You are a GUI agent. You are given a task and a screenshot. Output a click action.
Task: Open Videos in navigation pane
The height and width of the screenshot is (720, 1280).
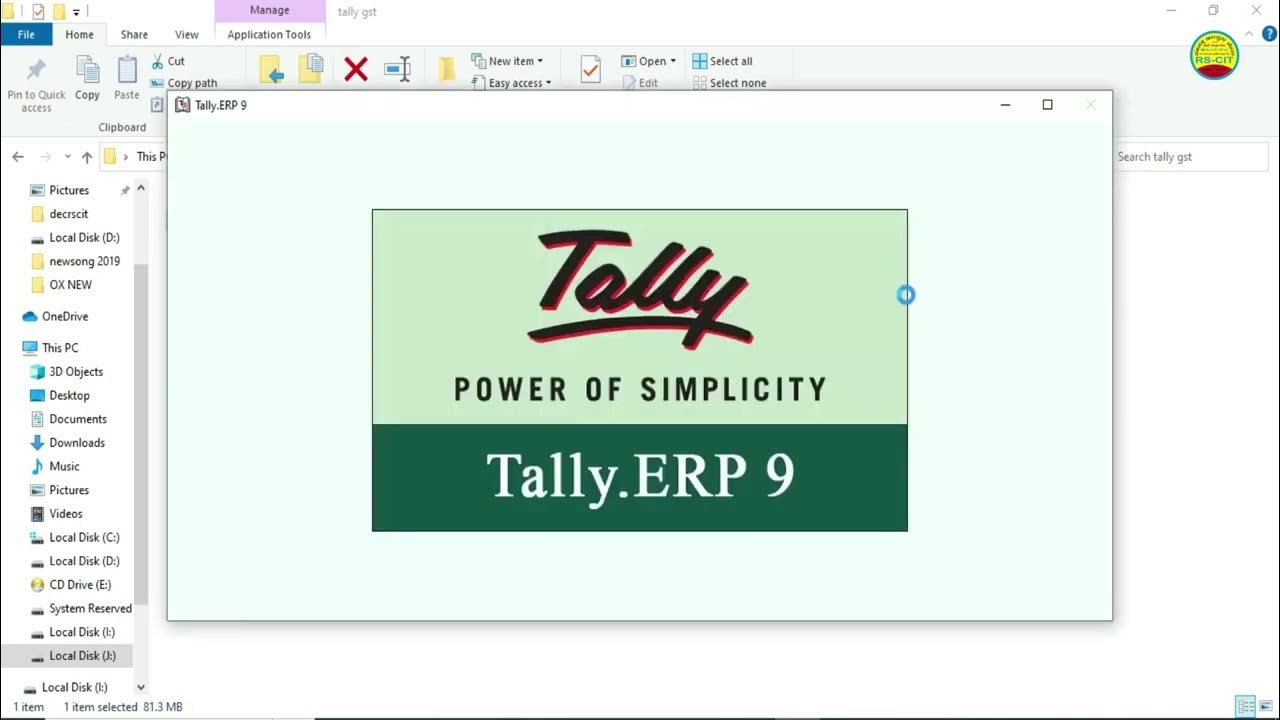click(x=65, y=514)
